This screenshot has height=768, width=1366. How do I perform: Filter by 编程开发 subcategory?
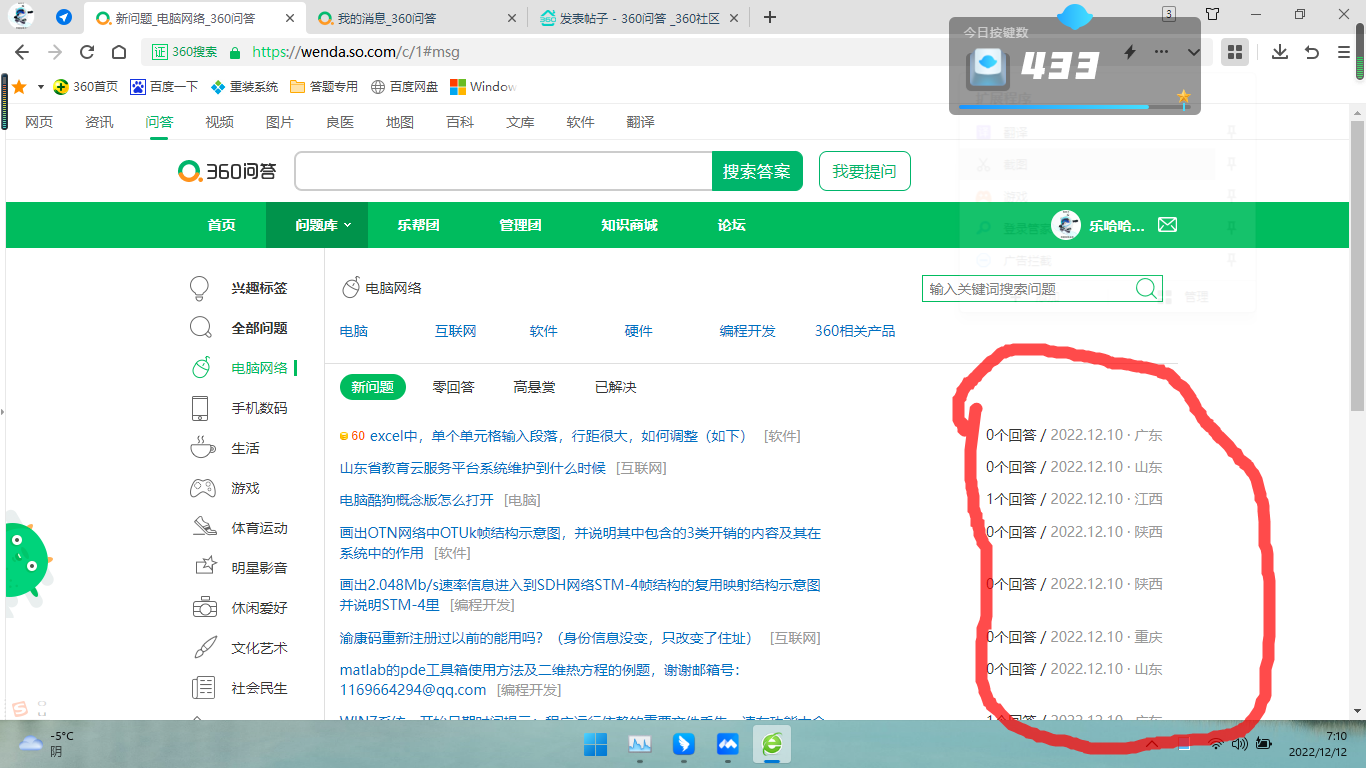(x=748, y=331)
